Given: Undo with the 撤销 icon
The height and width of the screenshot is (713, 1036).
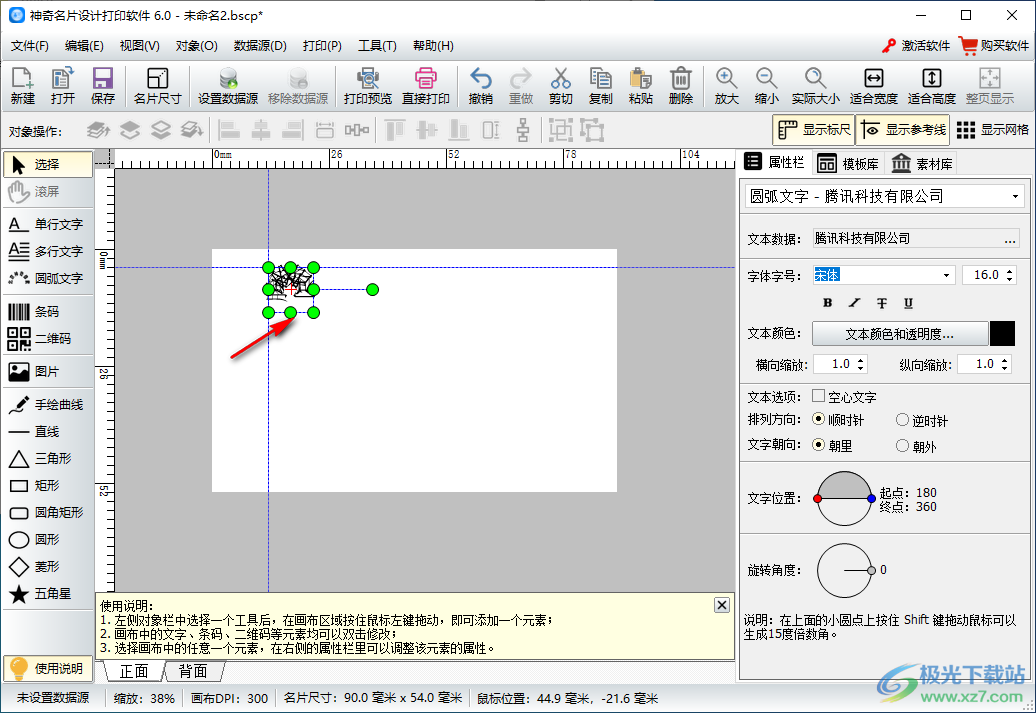Looking at the screenshot, I should (x=480, y=86).
